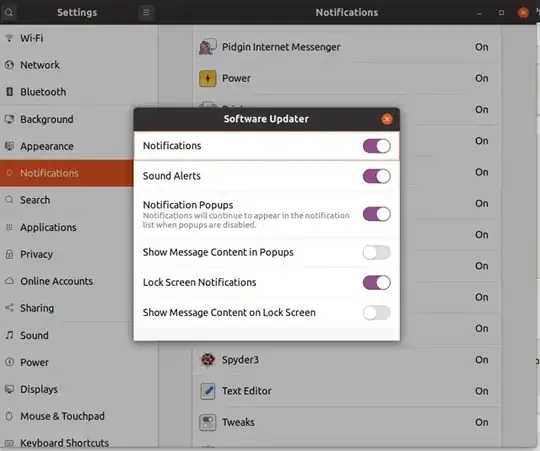The width and height of the screenshot is (540, 451).
Task: Enable Show Message Content in Popups
Action: coord(376,253)
